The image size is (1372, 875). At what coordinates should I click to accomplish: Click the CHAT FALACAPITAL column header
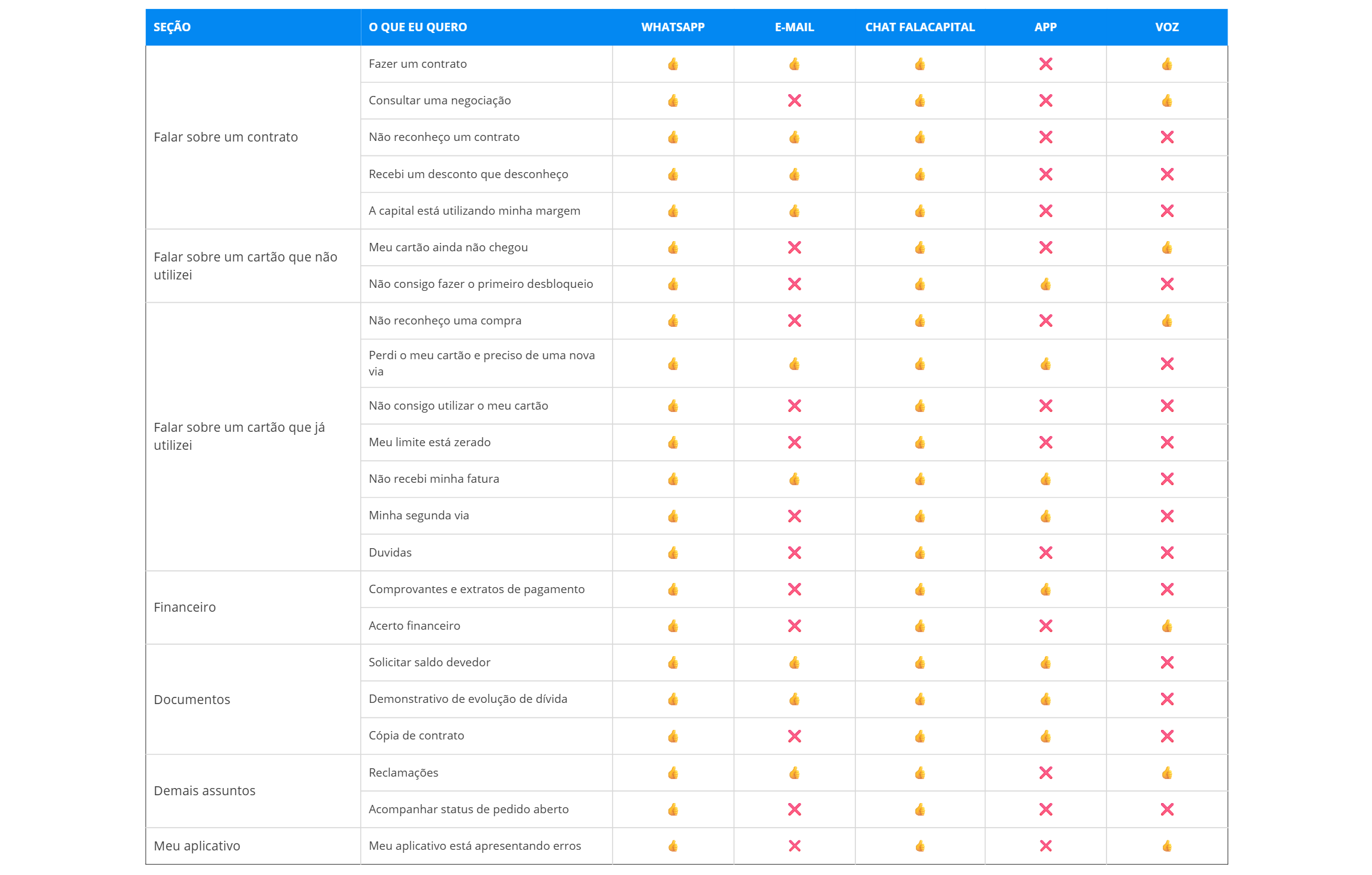[919, 27]
